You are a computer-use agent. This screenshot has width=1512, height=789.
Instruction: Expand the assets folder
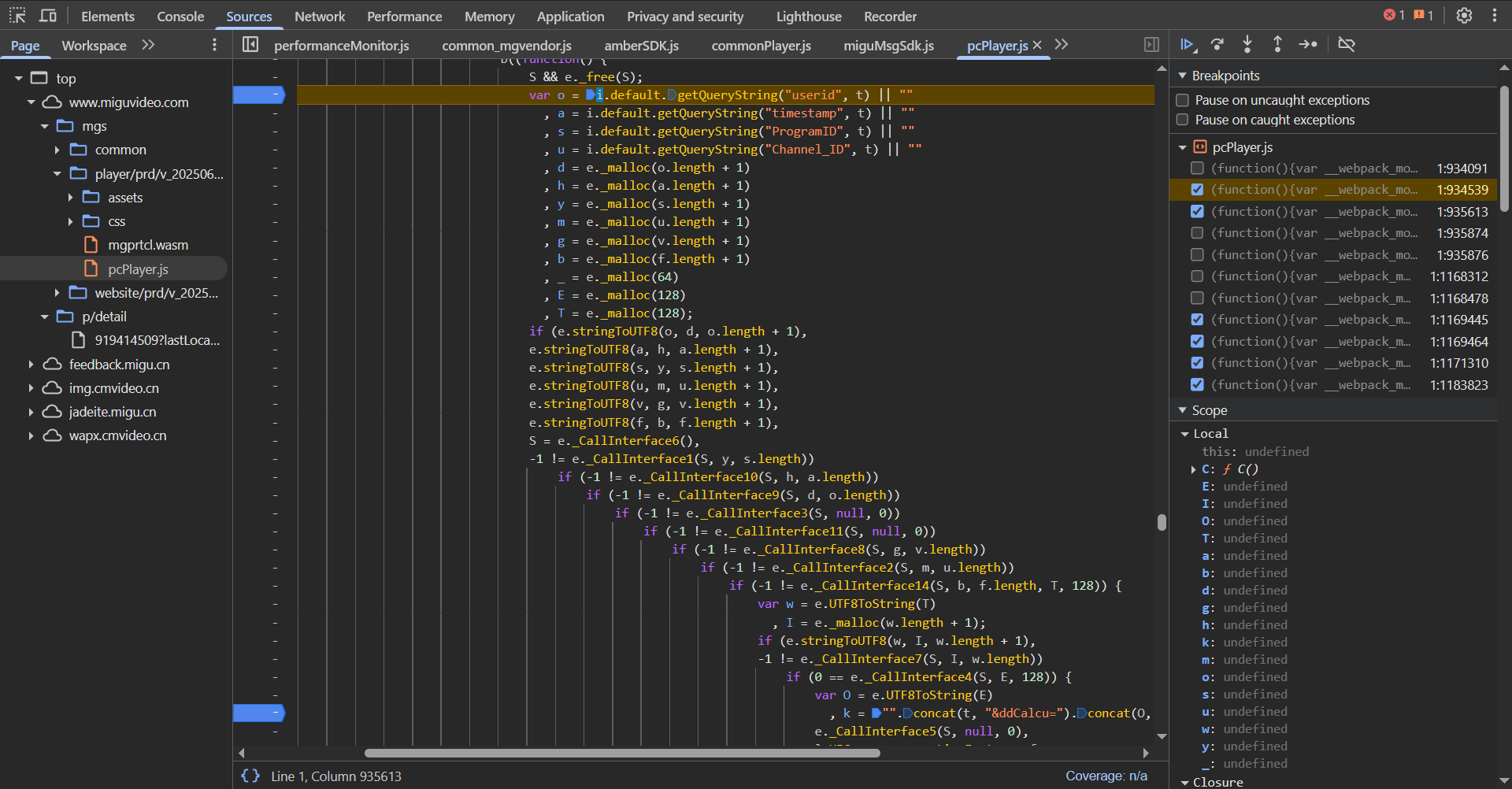(x=70, y=197)
